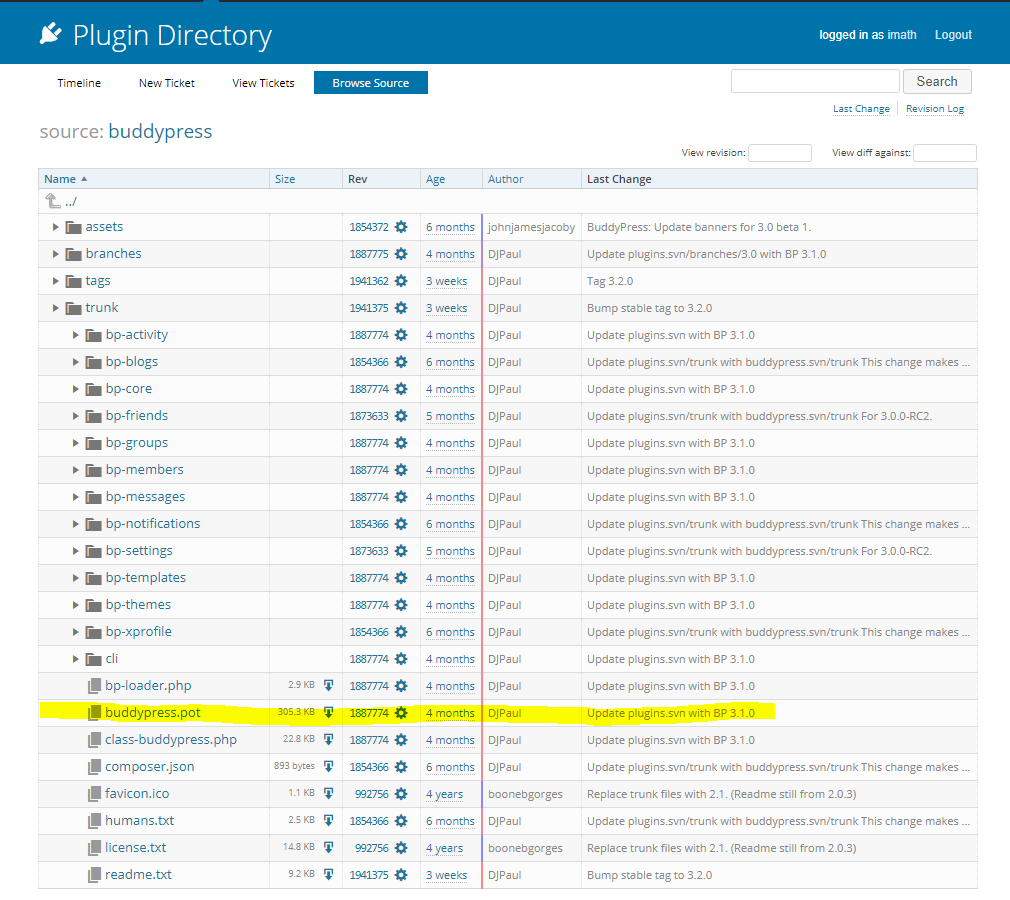Viewport: 1010px width, 900px height.
Task: Open the Plugin Directory title link
Action: [x=173, y=35]
